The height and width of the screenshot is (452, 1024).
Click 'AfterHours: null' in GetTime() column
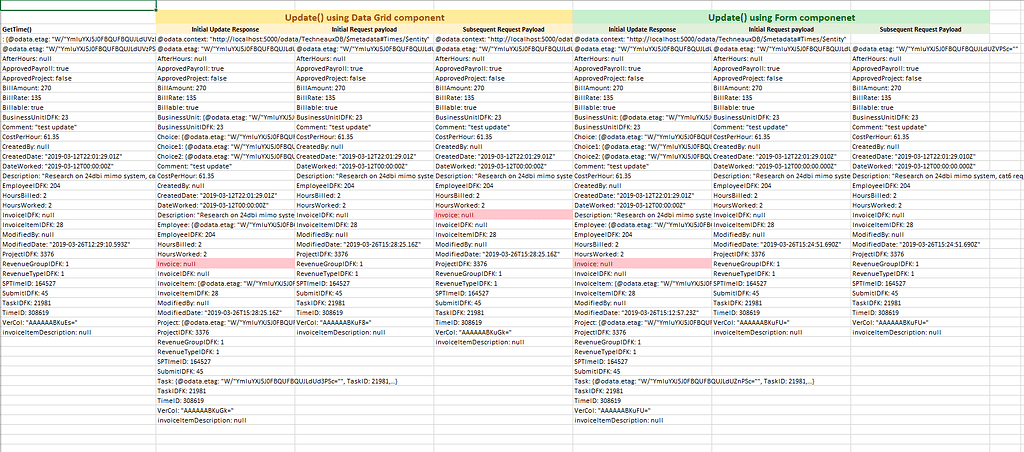78,59
